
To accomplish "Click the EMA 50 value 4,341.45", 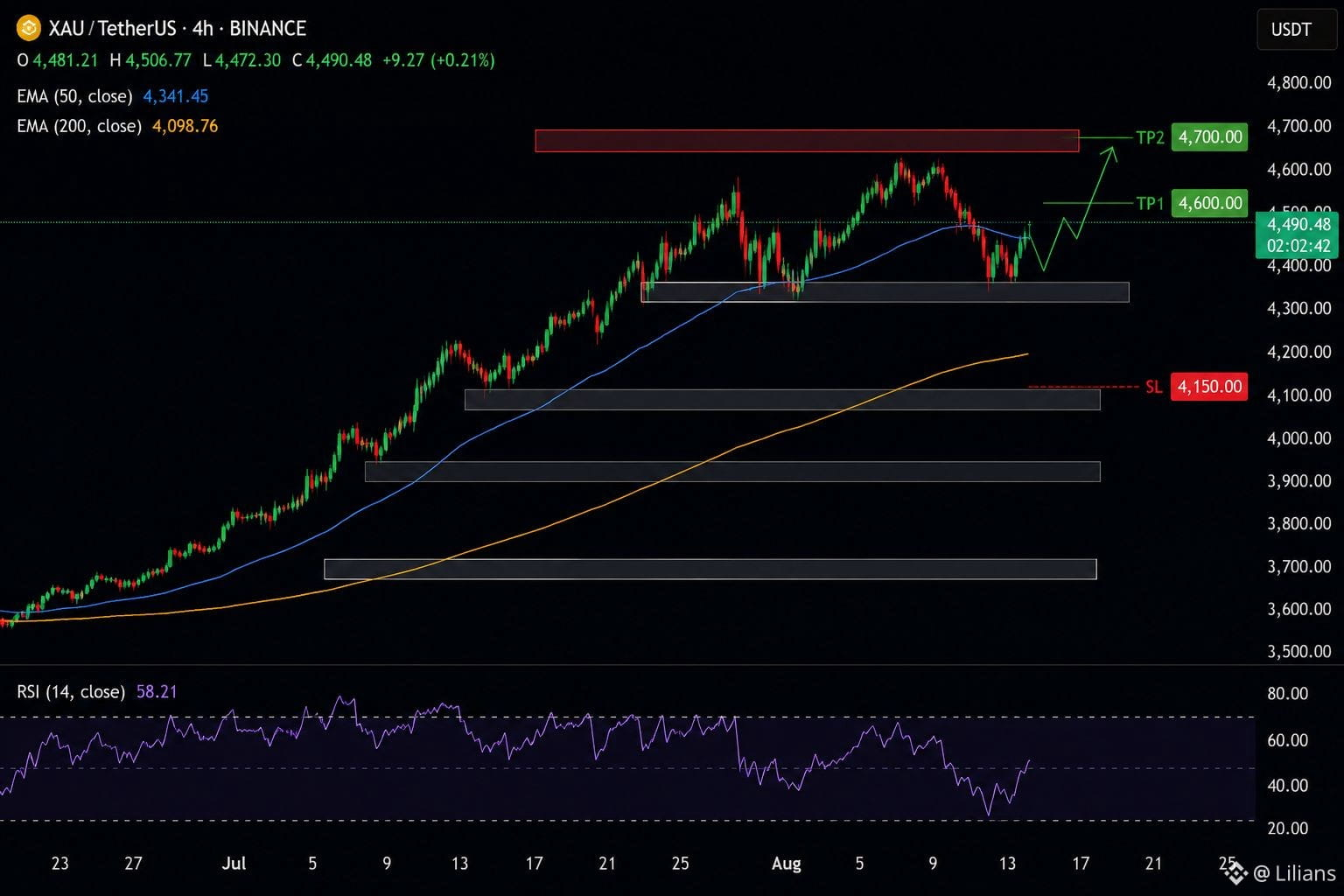I will [x=176, y=96].
